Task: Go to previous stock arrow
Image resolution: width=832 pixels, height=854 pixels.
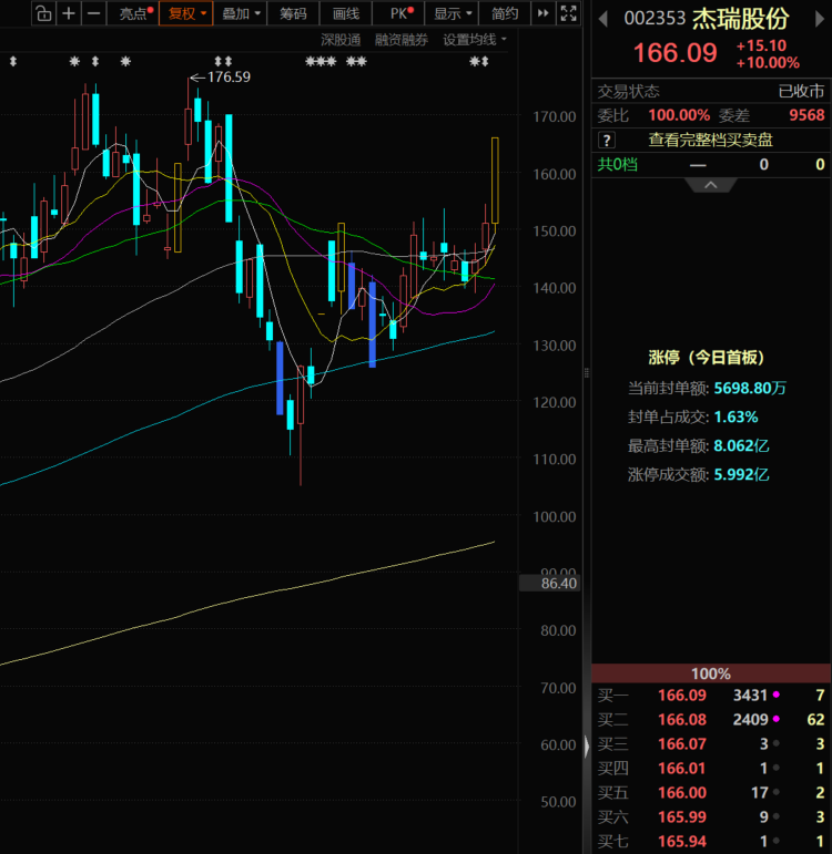Action: (x=603, y=19)
